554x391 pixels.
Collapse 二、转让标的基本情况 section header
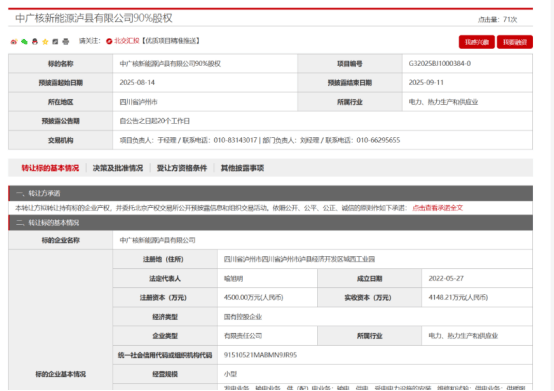point(271,223)
